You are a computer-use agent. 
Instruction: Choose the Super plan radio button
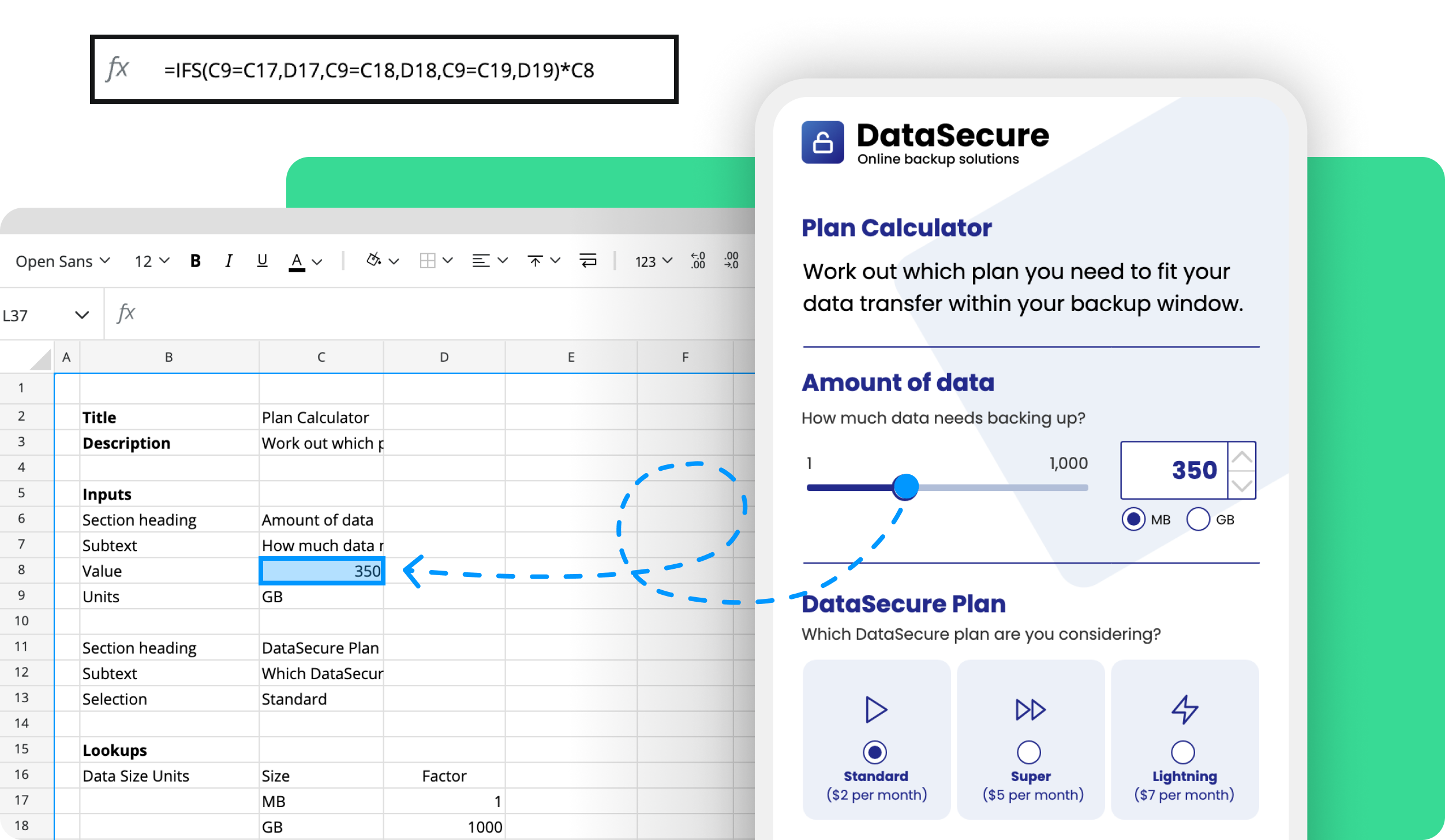click(x=1030, y=751)
